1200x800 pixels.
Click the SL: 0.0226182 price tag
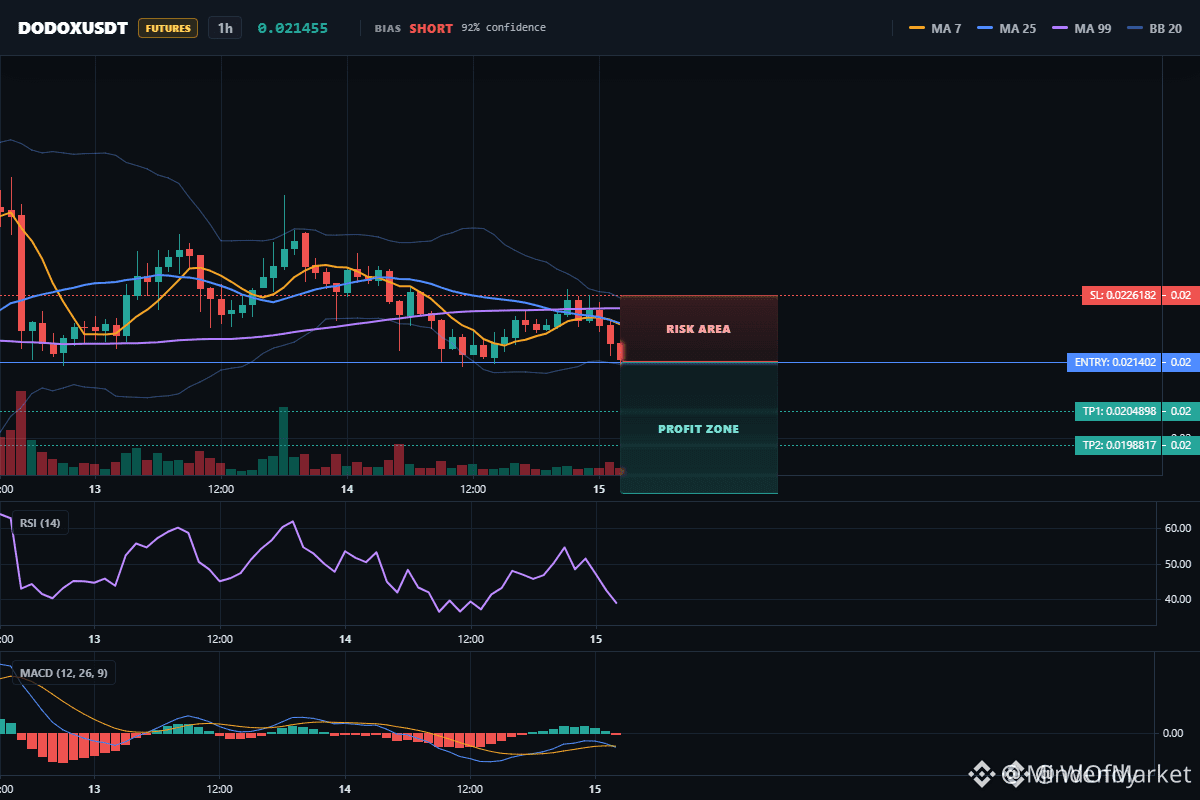pyautogui.click(x=1123, y=295)
